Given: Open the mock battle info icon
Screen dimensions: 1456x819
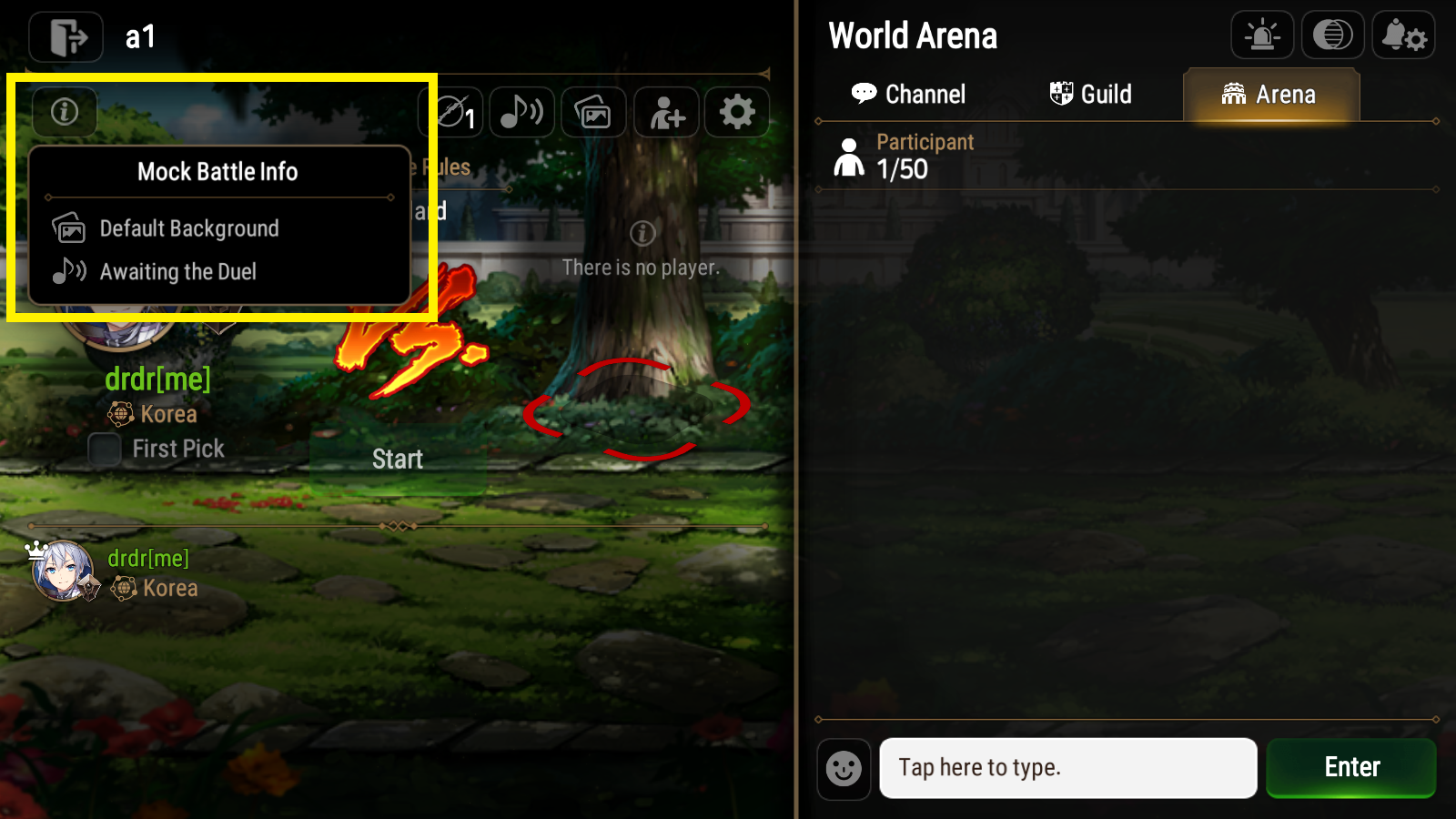Looking at the screenshot, I should tap(65, 112).
